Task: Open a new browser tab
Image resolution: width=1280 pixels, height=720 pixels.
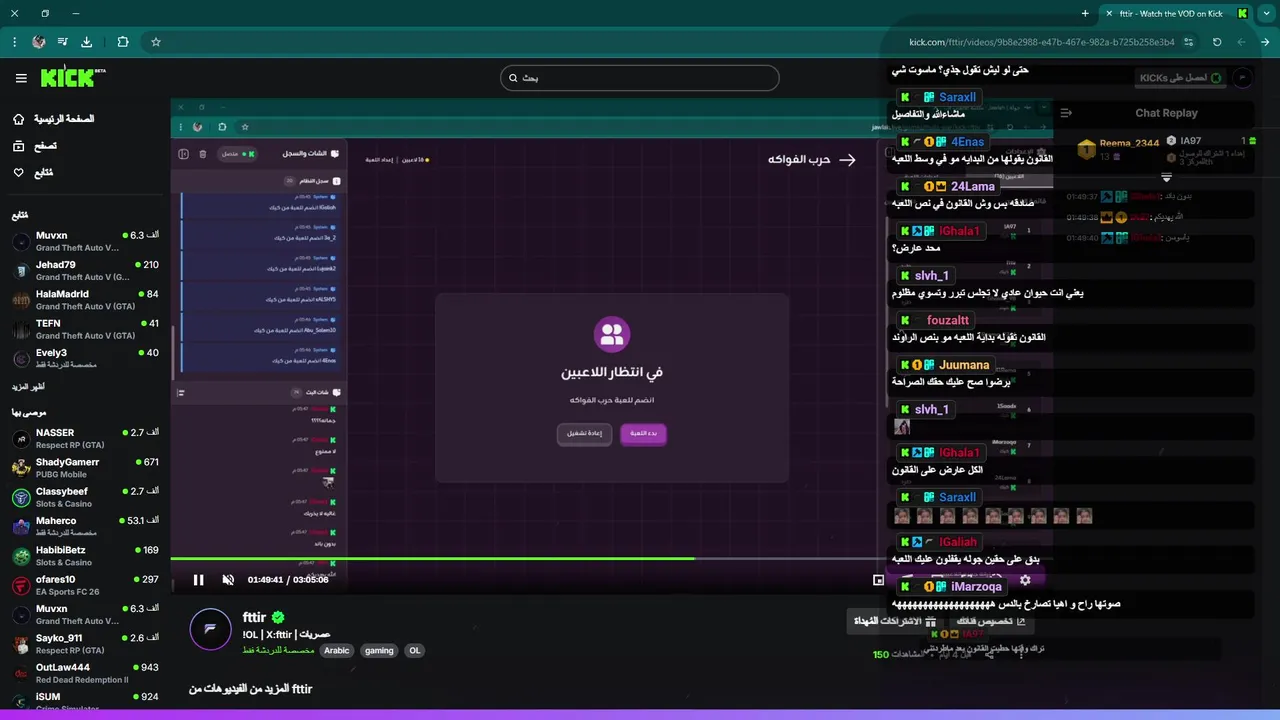Action: coord(1085,13)
